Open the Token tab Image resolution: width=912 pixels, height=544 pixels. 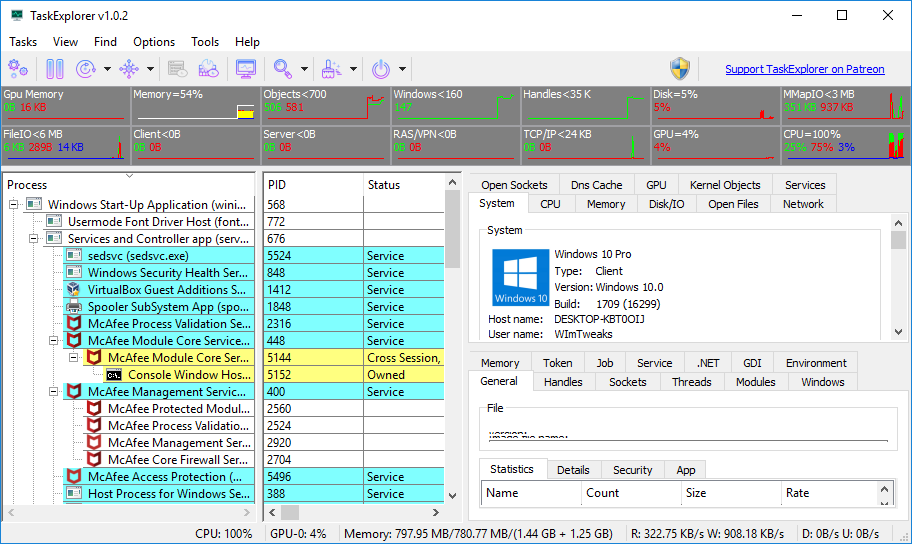[x=557, y=362]
